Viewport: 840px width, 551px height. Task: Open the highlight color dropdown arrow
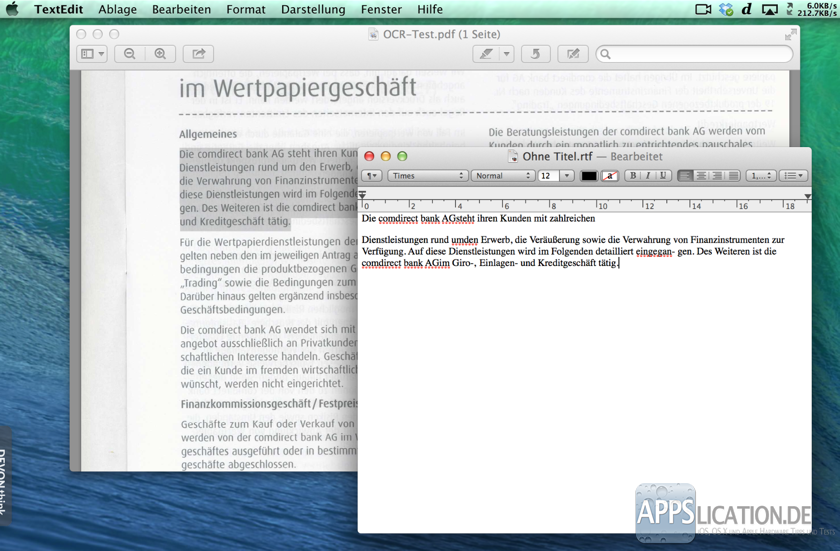point(507,54)
